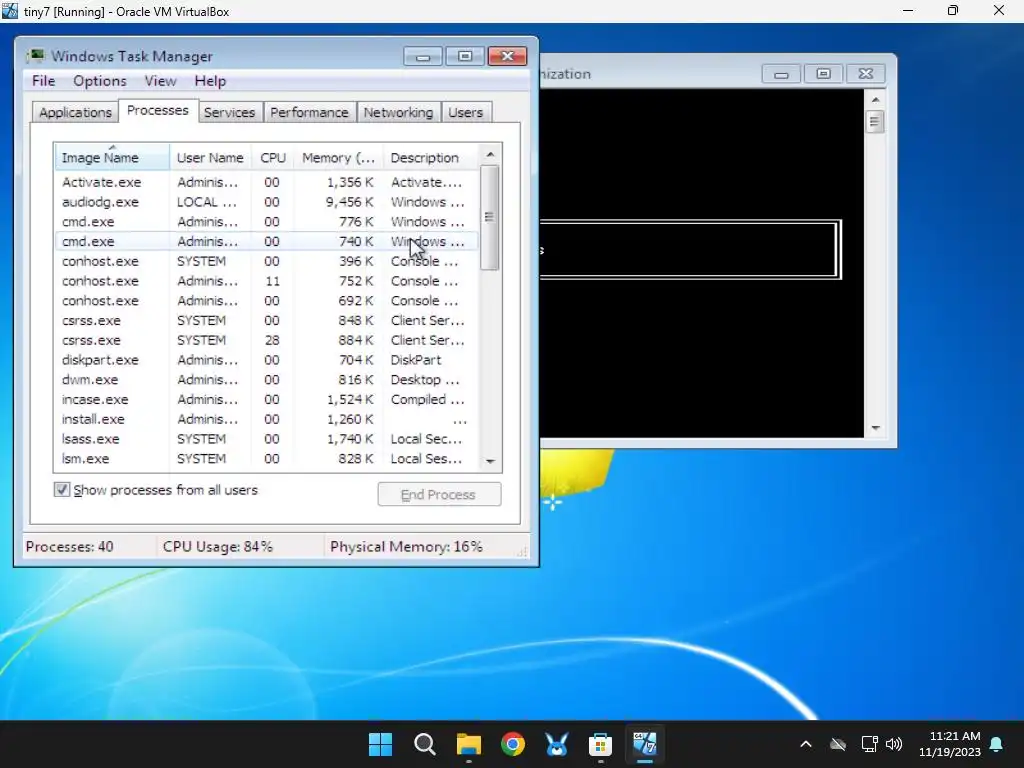The height and width of the screenshot is (768, 1024).
Task: Select audiodg.exe process row
Action: click(266, 202)
